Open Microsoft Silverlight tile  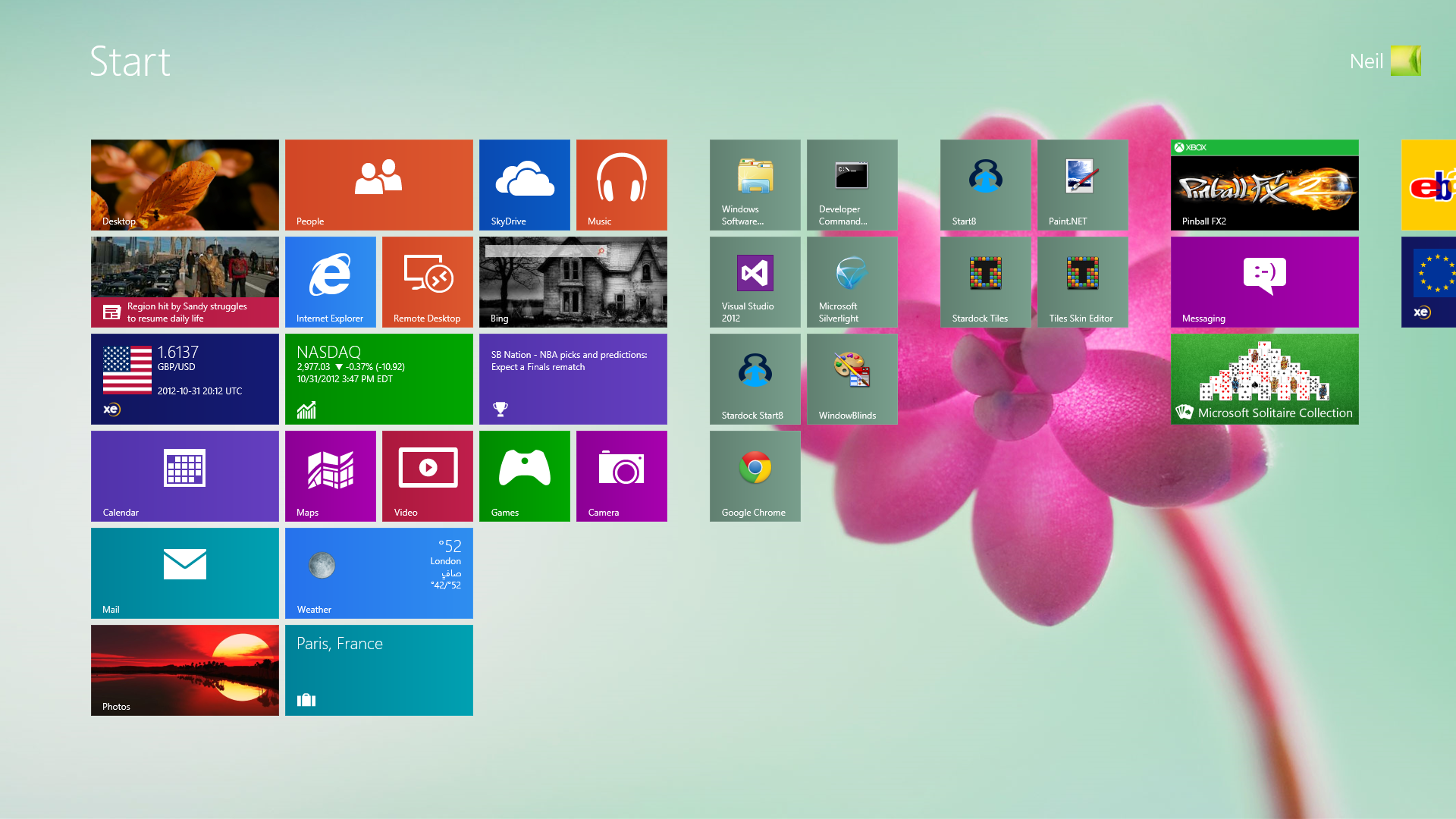(852, 281)
